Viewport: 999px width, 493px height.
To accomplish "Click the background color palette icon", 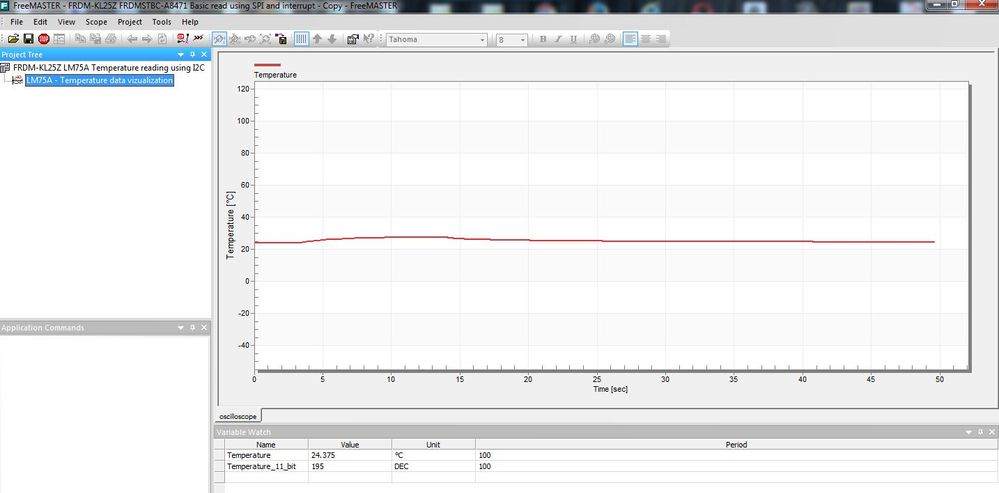I will coord(610,39).
